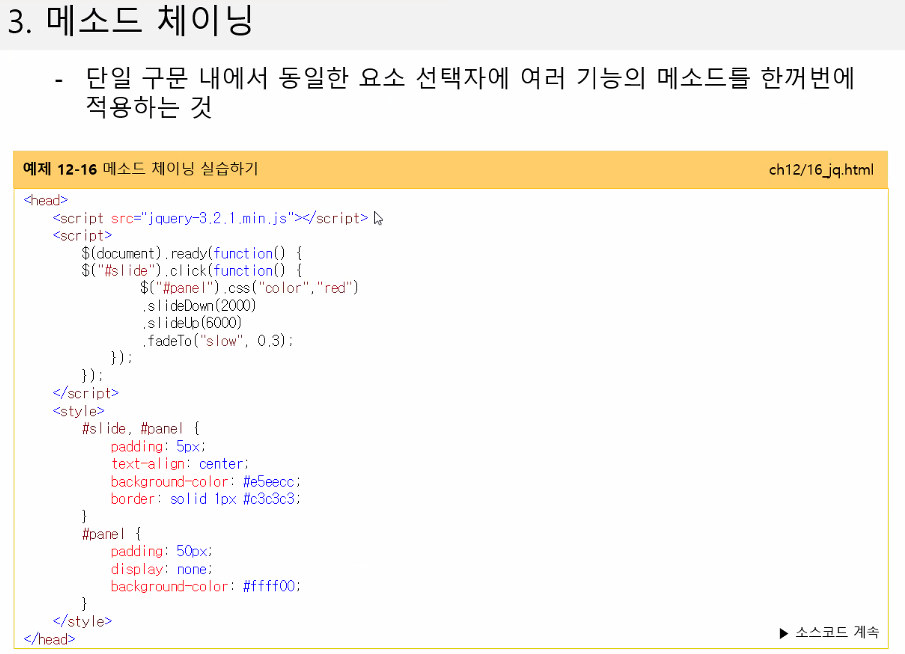Click the 'background-color: #e5eecc;' line
Viewport: 905px width, 654px height.
tap(205, 481)
